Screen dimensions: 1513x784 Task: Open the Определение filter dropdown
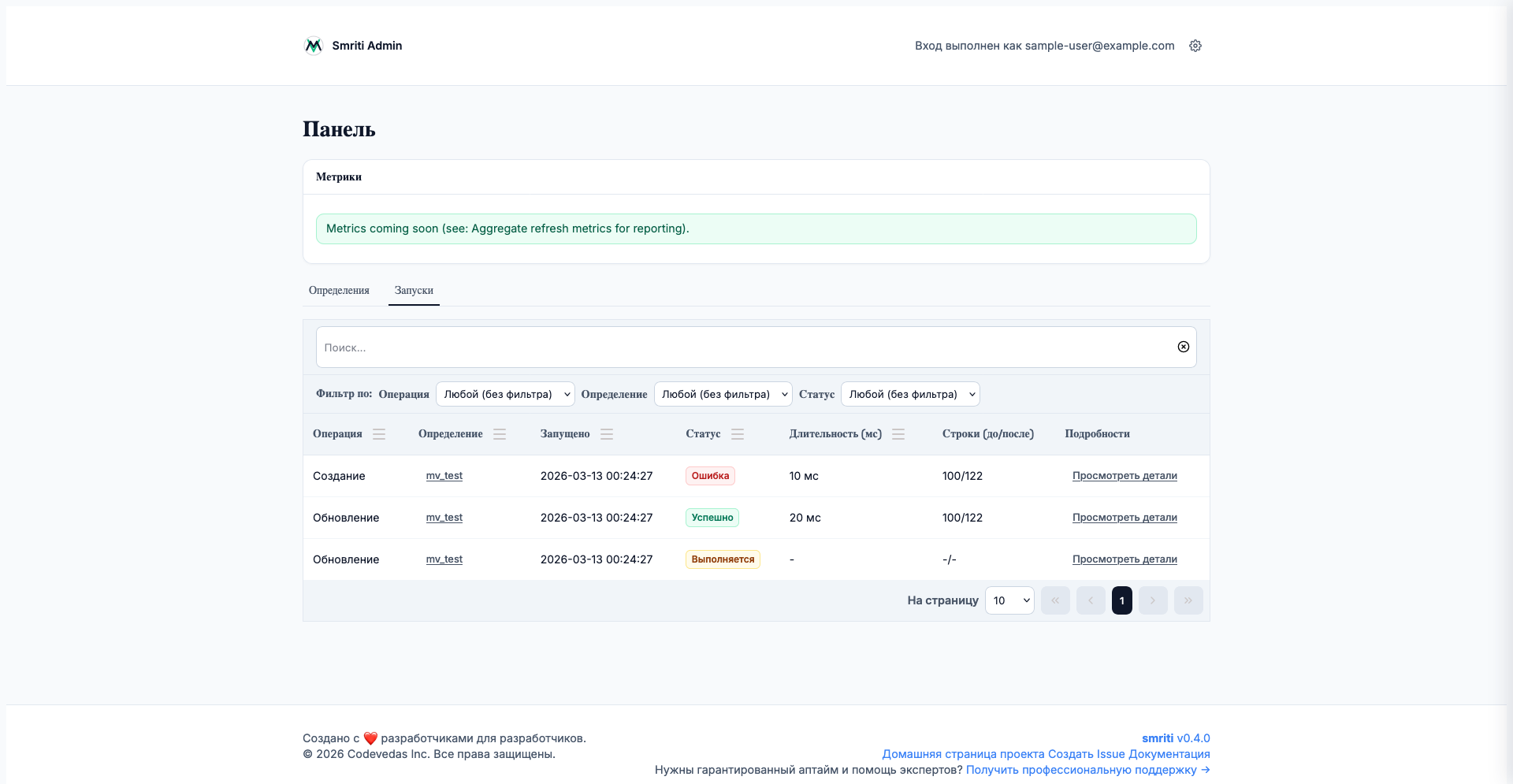tap(723, 394)
